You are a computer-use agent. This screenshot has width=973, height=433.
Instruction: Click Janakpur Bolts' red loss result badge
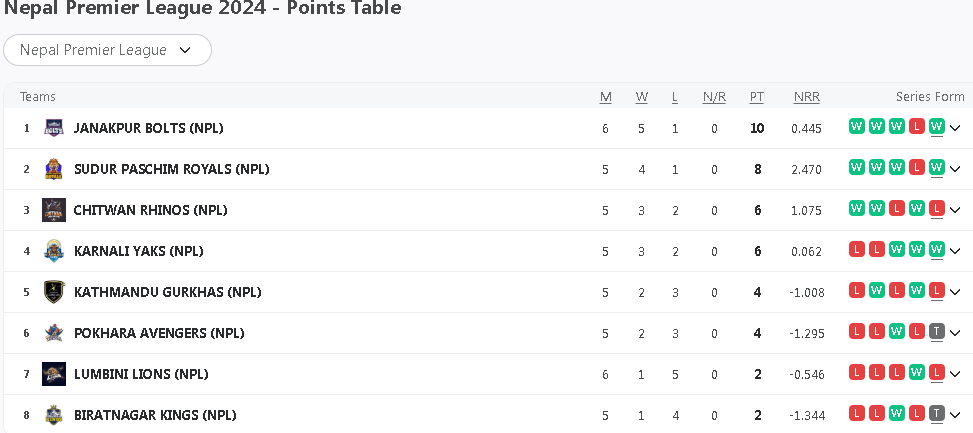point(916,126)
